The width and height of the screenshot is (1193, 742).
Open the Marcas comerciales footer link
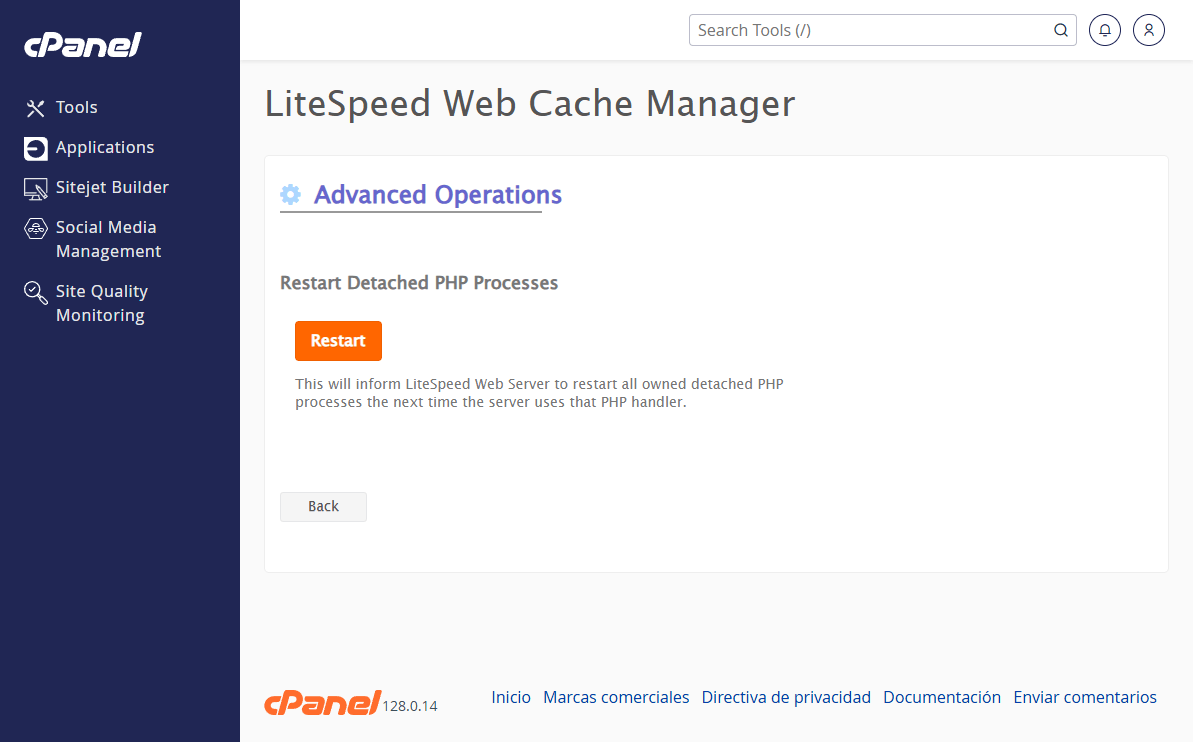point(616,697)
